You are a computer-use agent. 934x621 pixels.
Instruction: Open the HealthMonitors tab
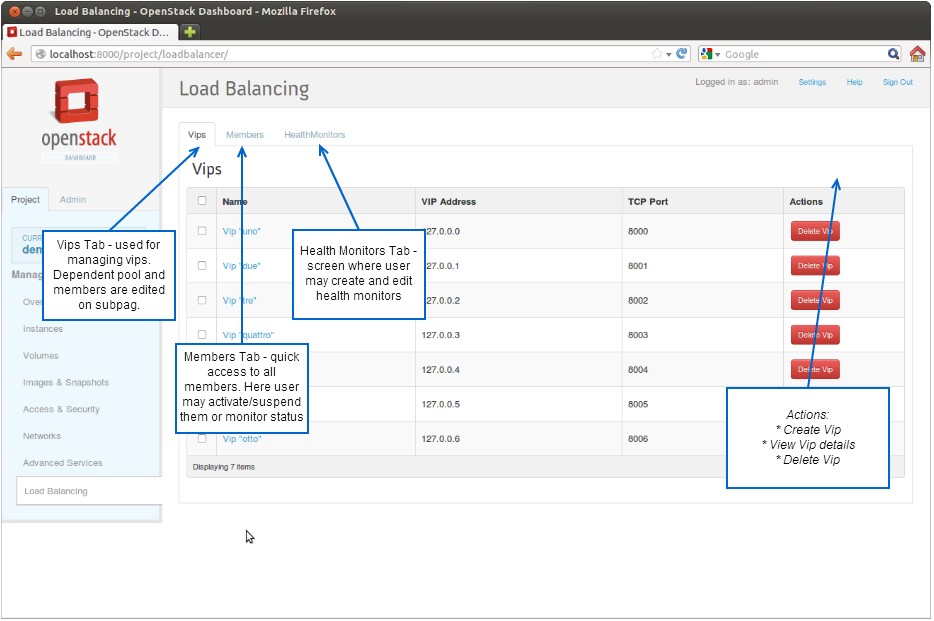pos(314,134)
